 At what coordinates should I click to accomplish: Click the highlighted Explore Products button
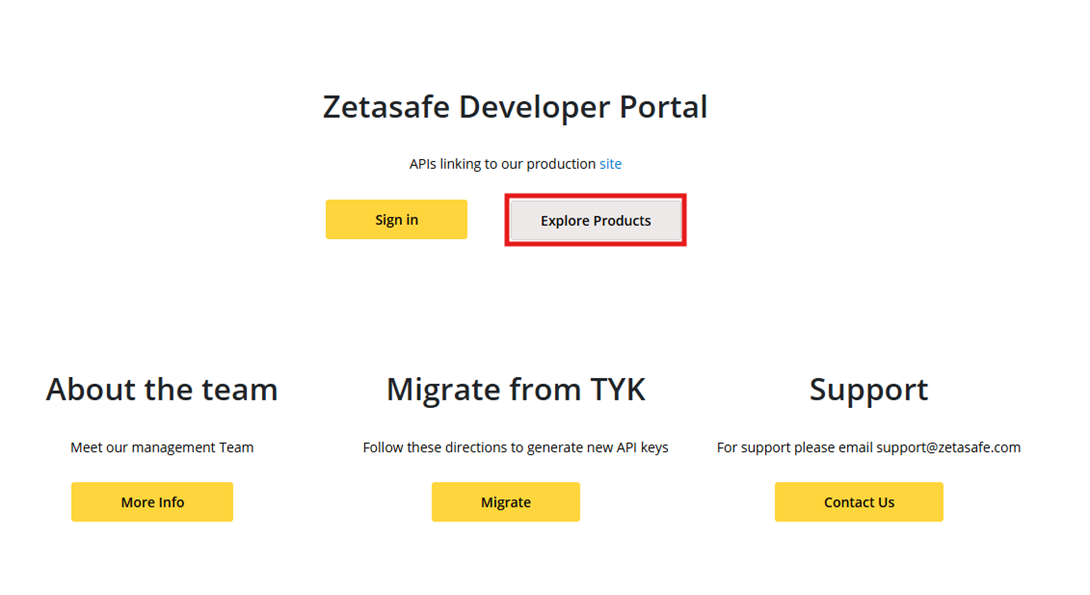595,219
